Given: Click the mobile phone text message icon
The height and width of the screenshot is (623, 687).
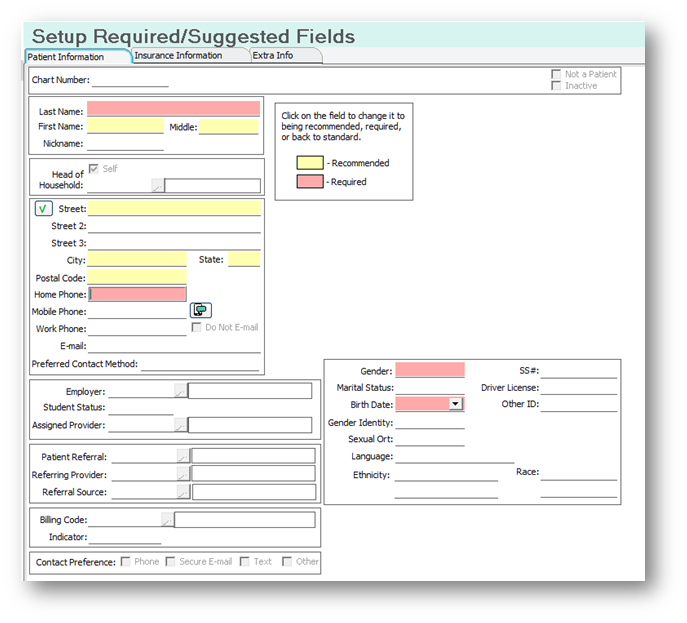Looking at the screenshot, I should point(201,310).
